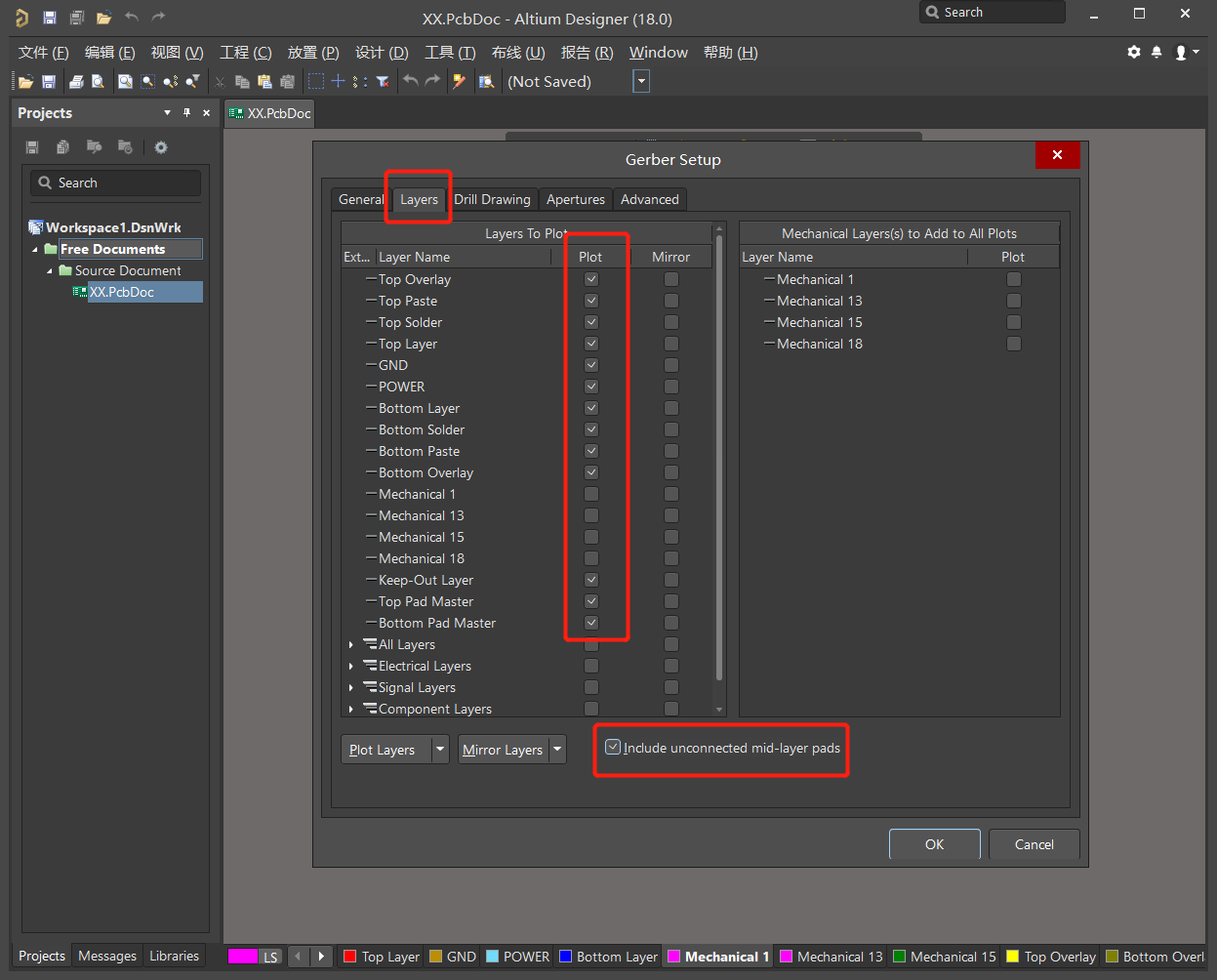Click Cancel in Gerber Setup dialog
Screen dimensions: 1217x980
[1034, 844]
